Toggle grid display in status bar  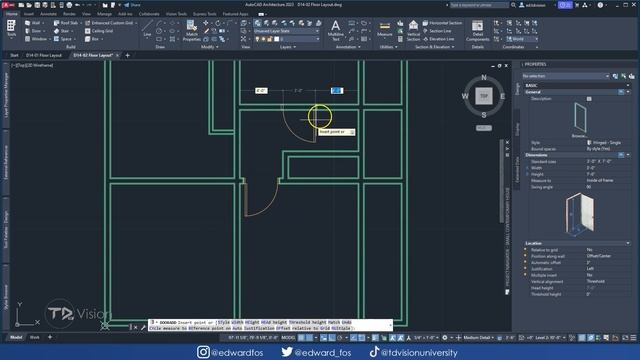coord(301,338)
